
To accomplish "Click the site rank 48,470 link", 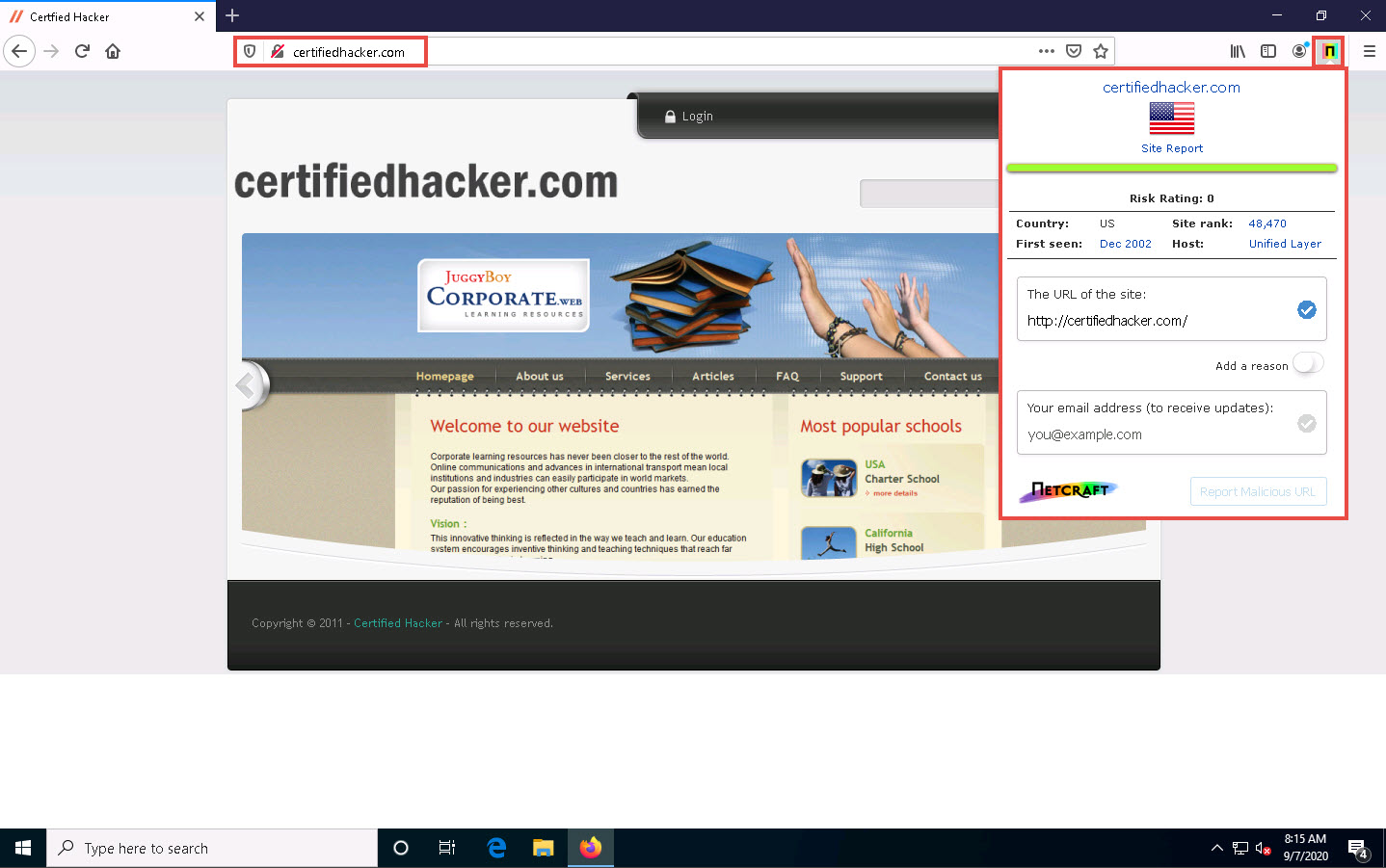I will 1267,224.
